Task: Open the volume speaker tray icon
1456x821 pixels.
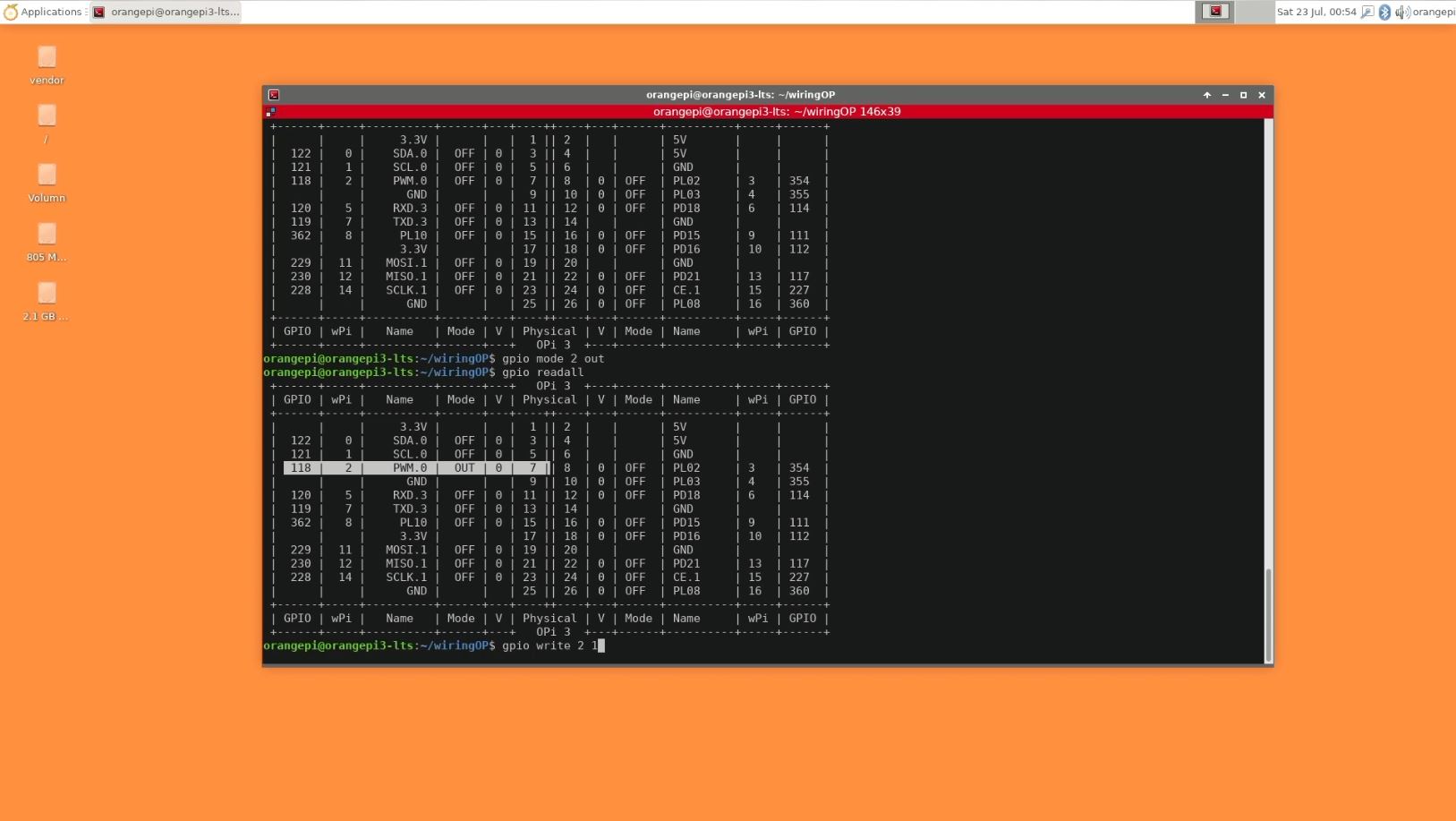Action: click(1401, 12)
